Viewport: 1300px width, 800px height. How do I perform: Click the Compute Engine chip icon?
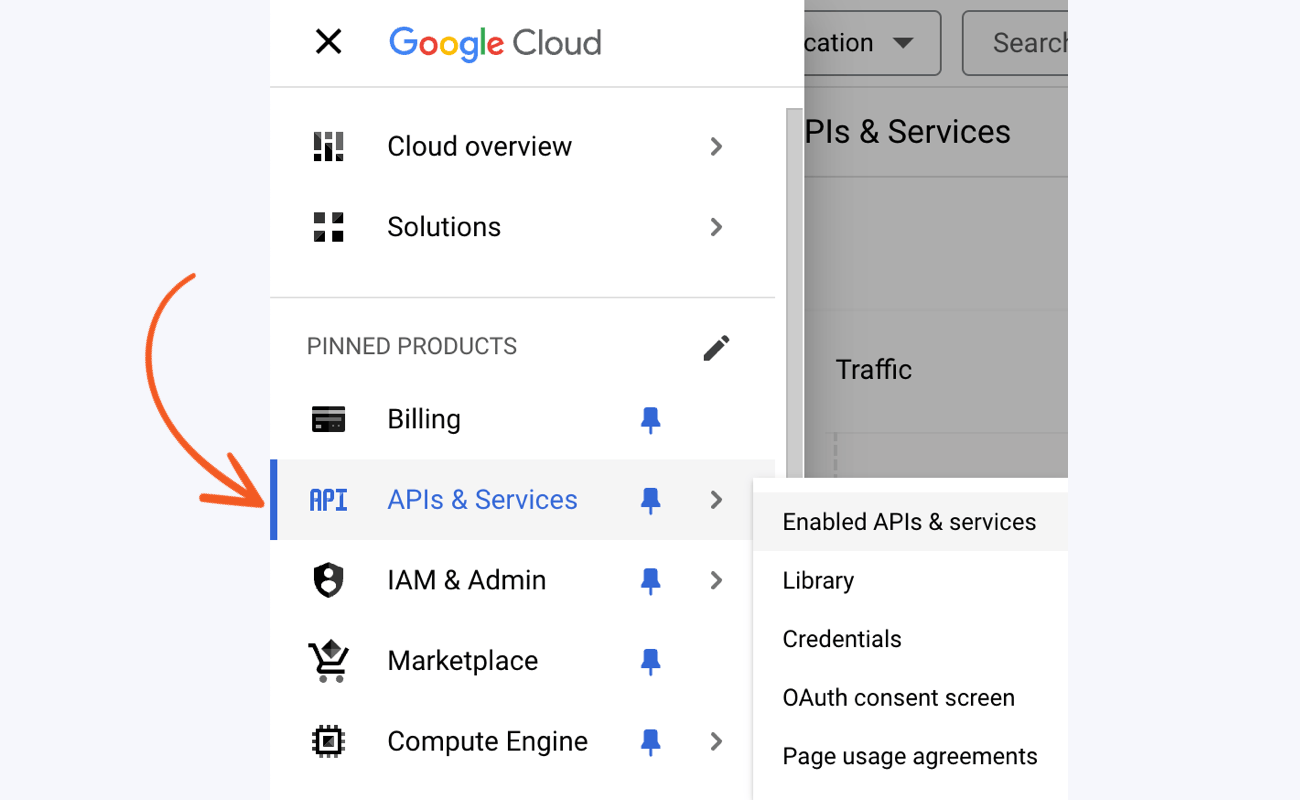point(328,741)
